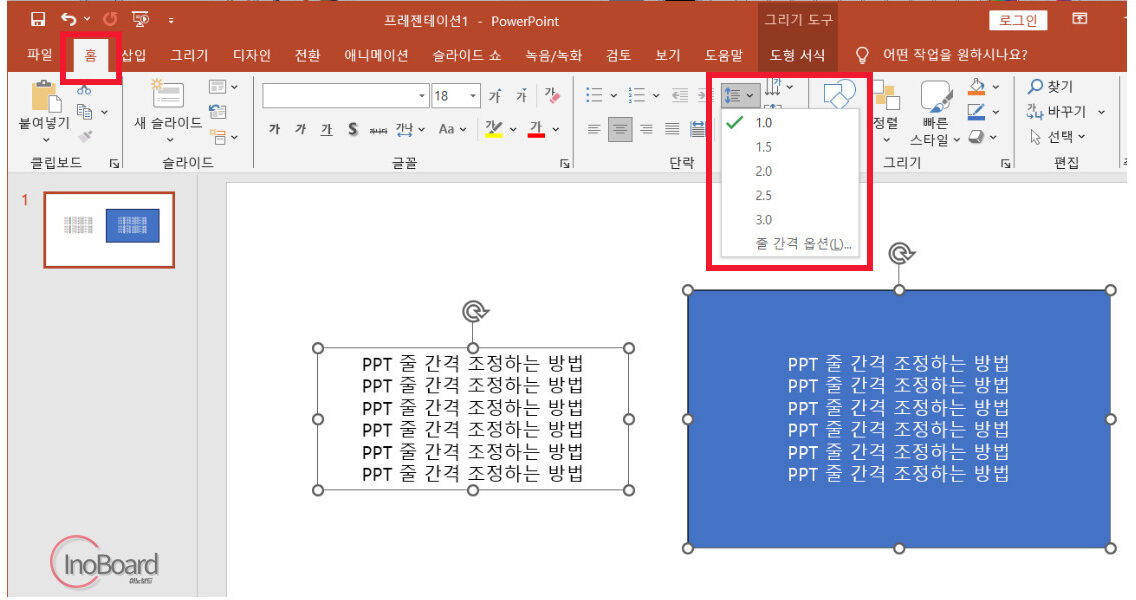
Task: Increase the font size
Action: (x=495, y=96)
